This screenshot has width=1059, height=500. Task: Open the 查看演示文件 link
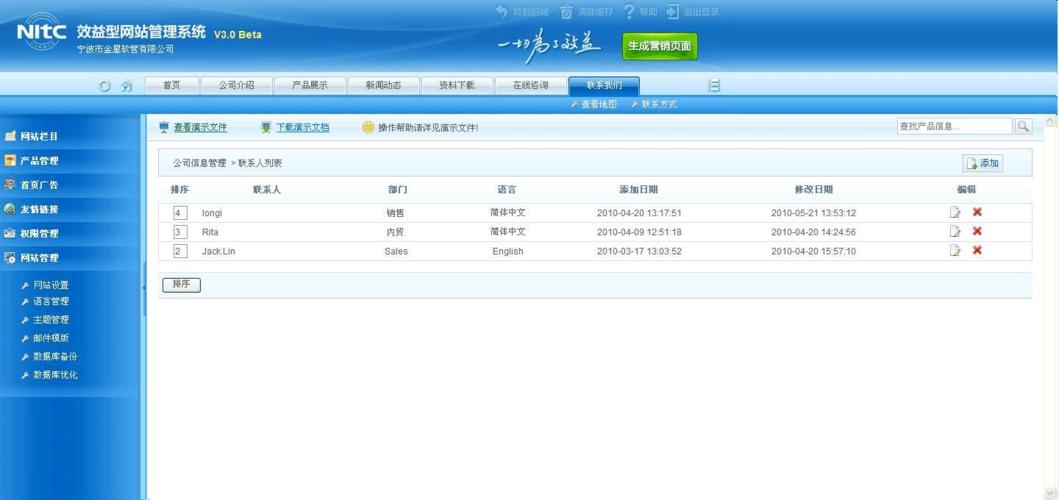tap(201, 127)
